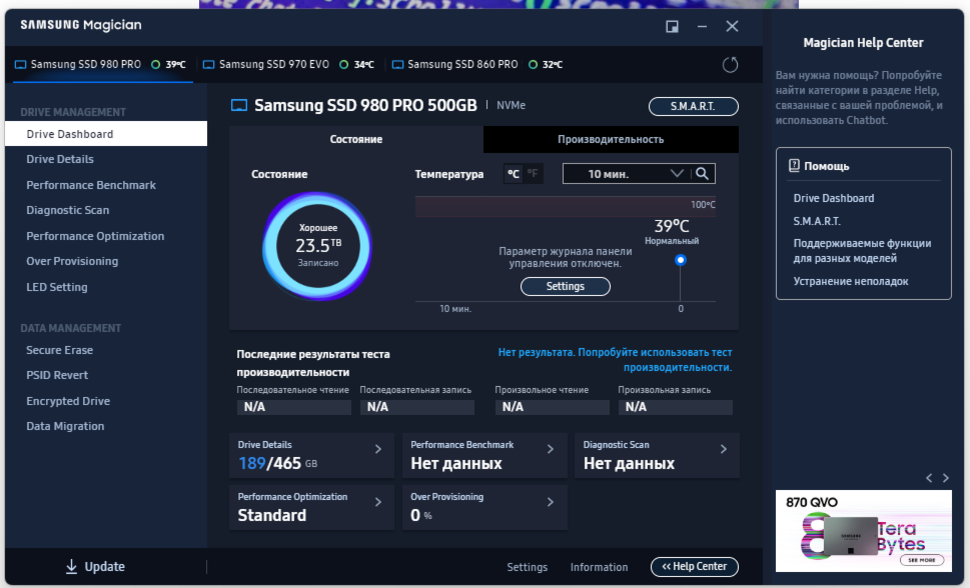Open Поддерживаемые функции для разных моделей topic

point(862,251)
